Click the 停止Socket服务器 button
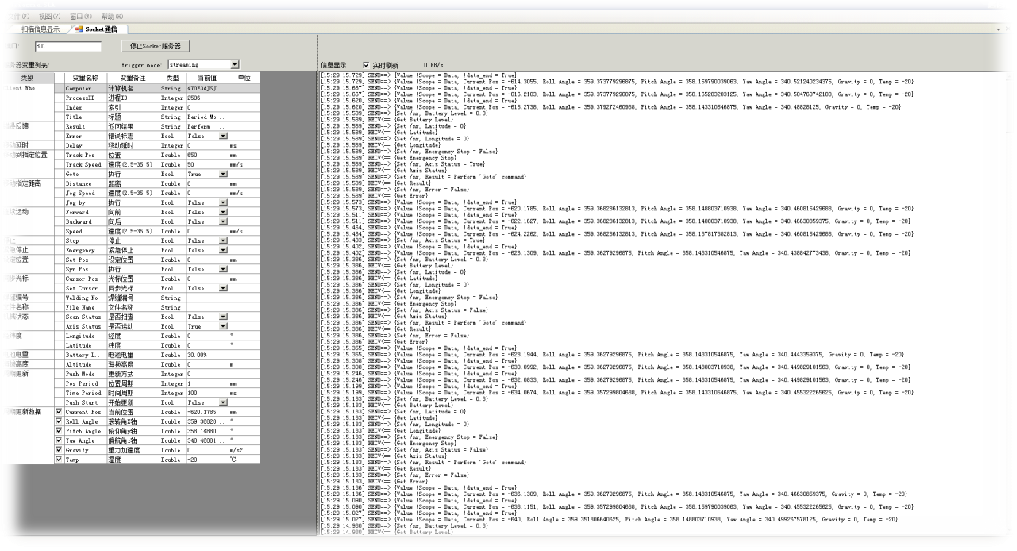 (155, 46)
